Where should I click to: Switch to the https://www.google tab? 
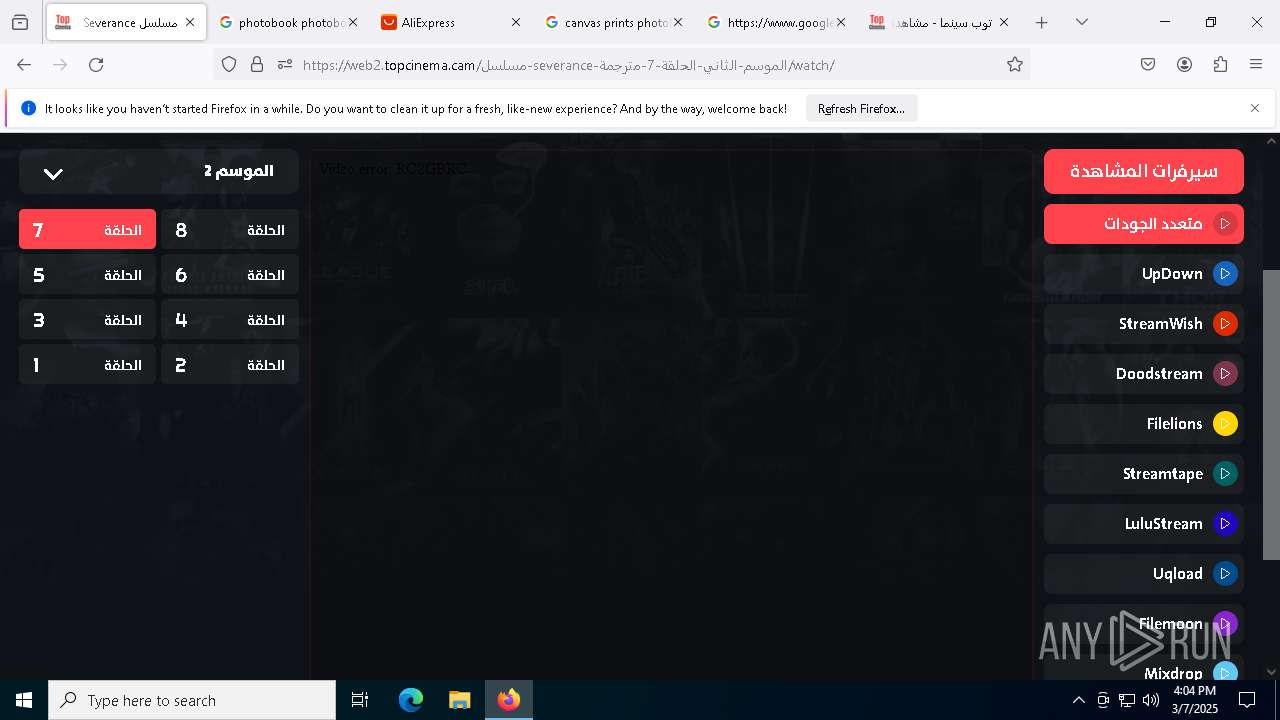click(x=775, y=22)
